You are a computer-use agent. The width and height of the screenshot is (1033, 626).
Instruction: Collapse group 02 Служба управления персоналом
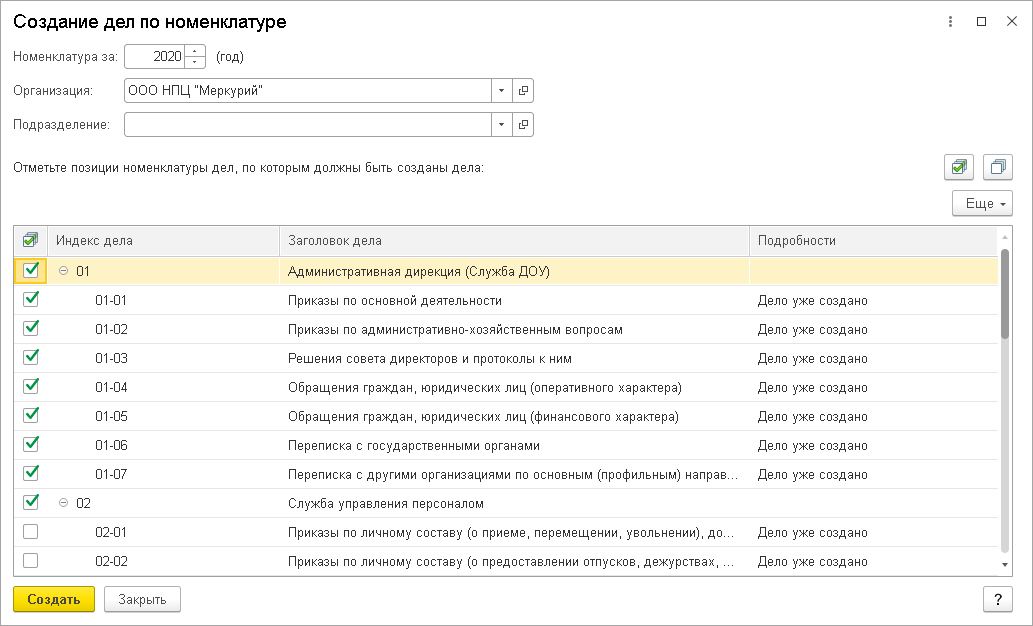click(62, 504)
